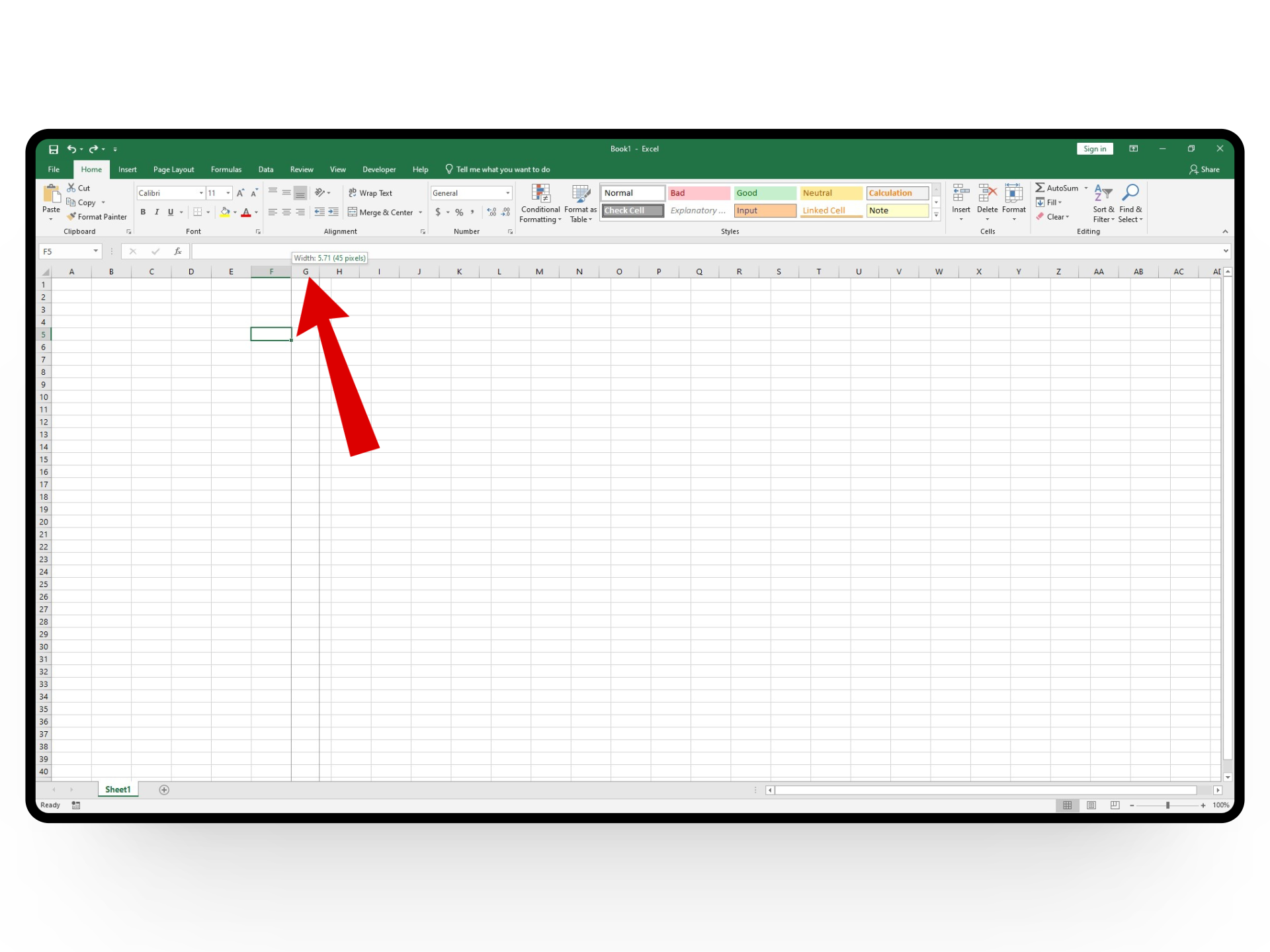Screen dimensions: 1270x952
Task: Toggle Italic formatting
Action: click(x=157, y=212)
